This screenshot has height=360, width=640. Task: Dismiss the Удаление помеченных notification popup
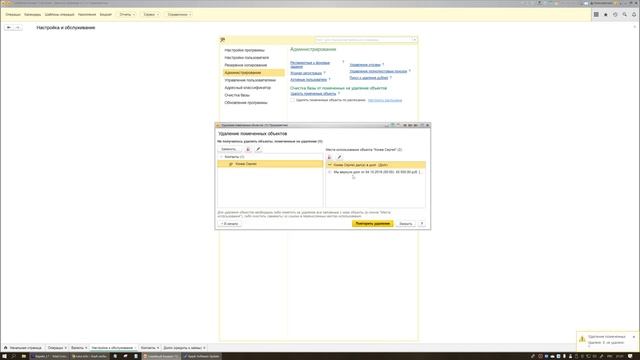[x=634, y=337]
